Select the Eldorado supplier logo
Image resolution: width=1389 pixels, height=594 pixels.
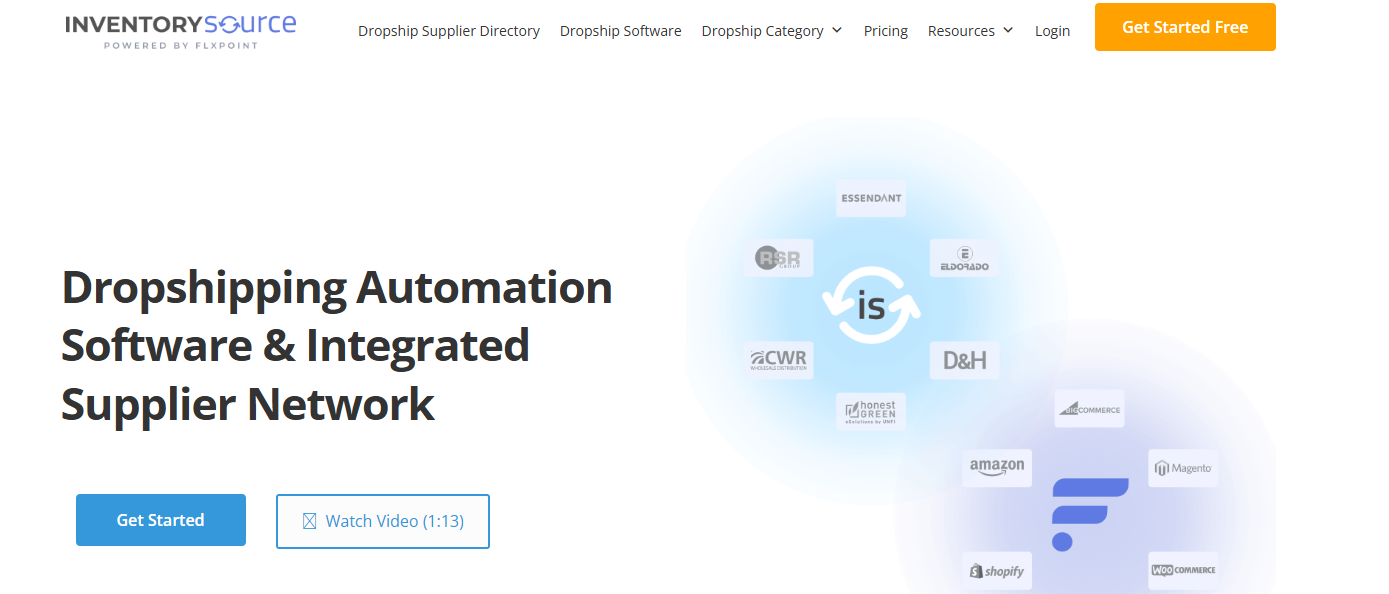[x=964, y=259]
